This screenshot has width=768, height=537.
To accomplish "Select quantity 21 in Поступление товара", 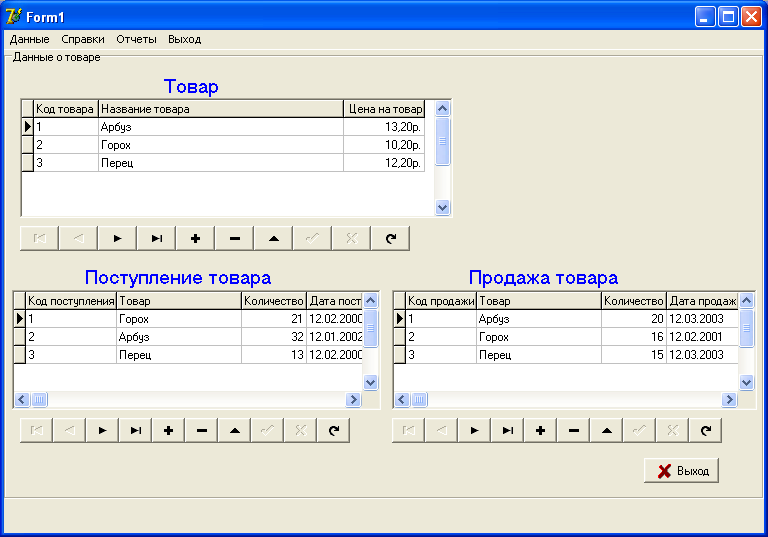I will (x=274, y=319).
